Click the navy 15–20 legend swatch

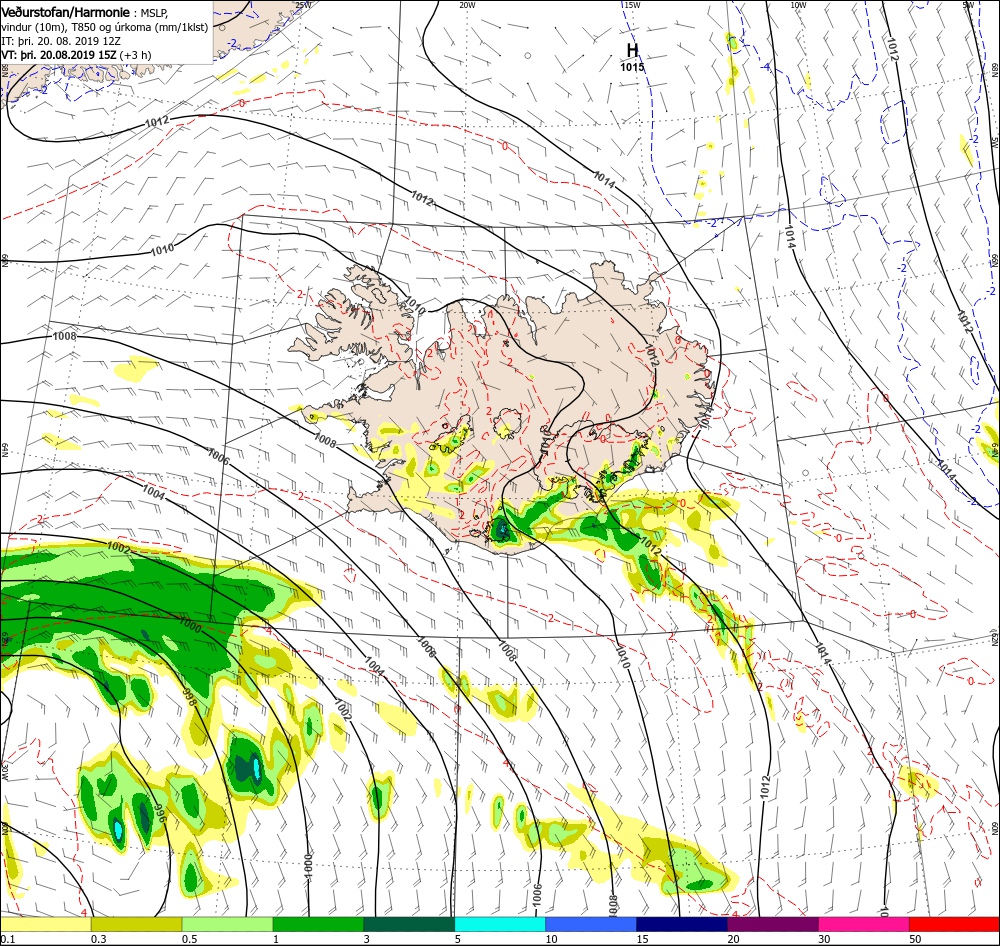[x=682, y=925]
